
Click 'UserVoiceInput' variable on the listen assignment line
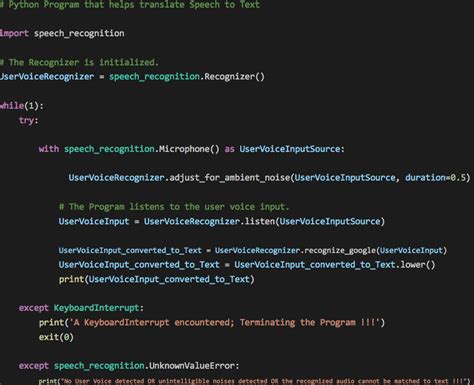click(94, 221)
